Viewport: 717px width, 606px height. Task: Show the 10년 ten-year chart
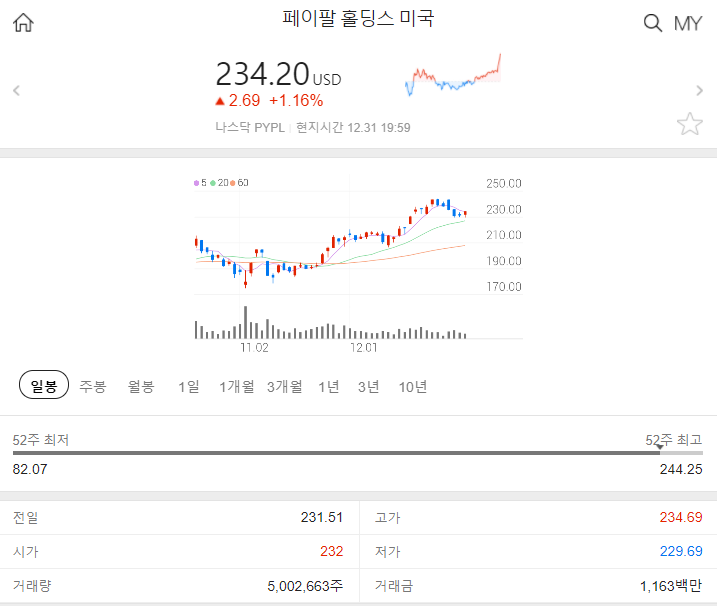tap(412, 386)
